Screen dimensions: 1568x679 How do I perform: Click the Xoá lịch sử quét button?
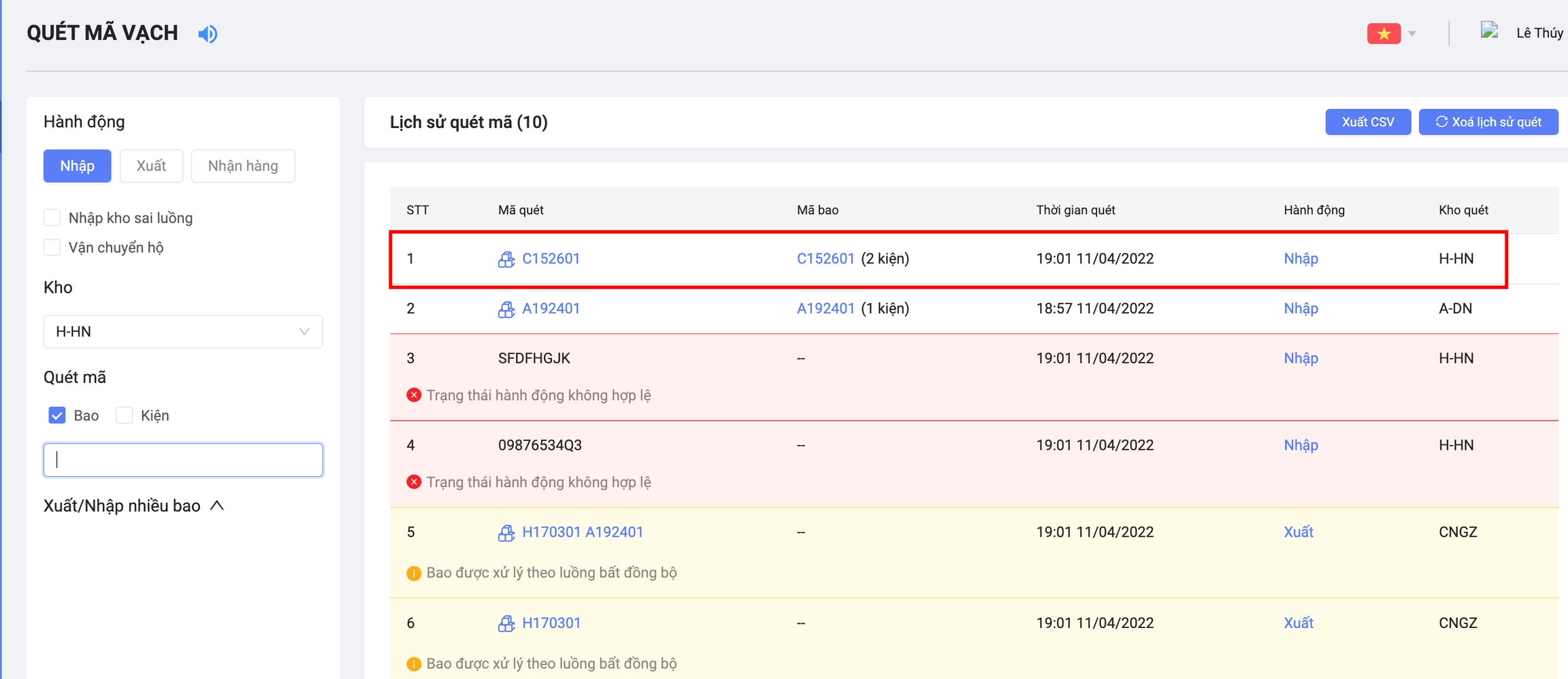[1488, 122]
